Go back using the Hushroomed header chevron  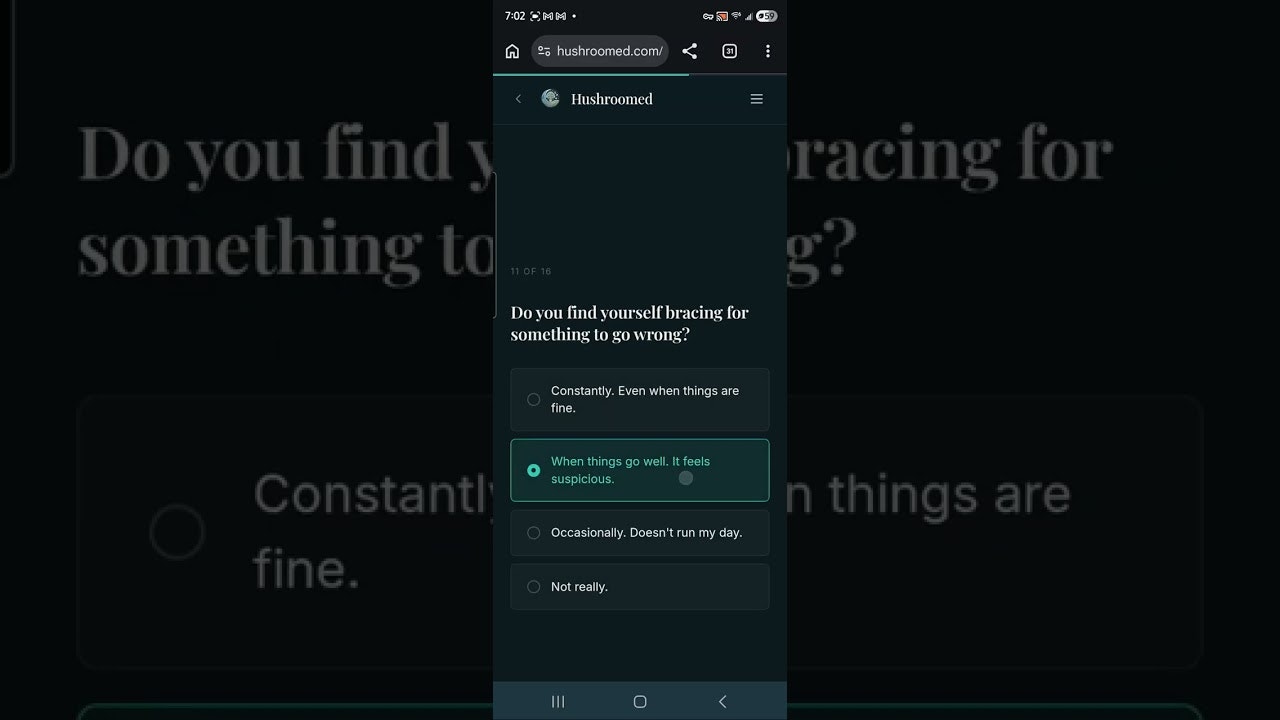pos(518,98)
